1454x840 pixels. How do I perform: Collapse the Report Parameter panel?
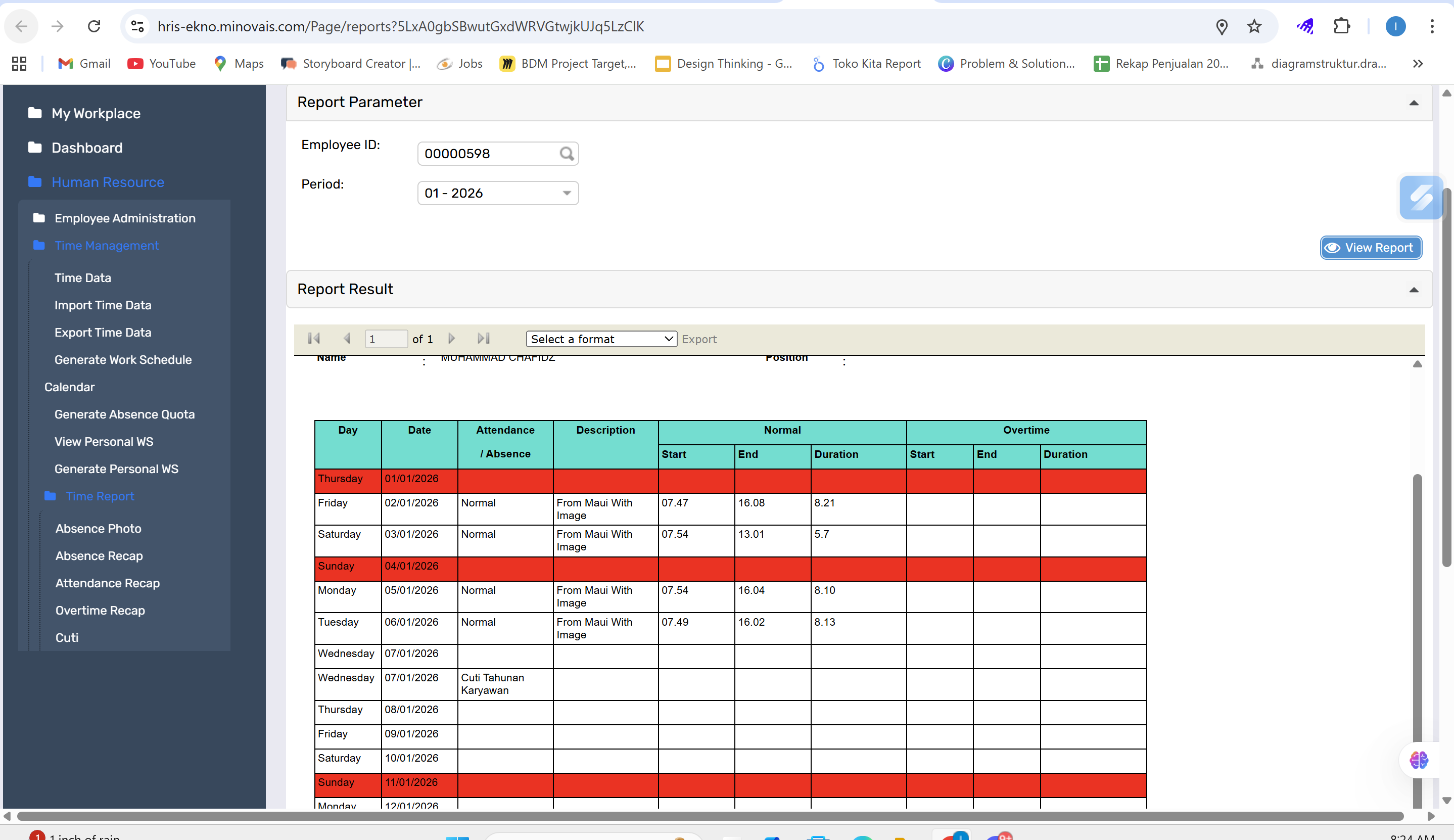(x=1413, y=103)
